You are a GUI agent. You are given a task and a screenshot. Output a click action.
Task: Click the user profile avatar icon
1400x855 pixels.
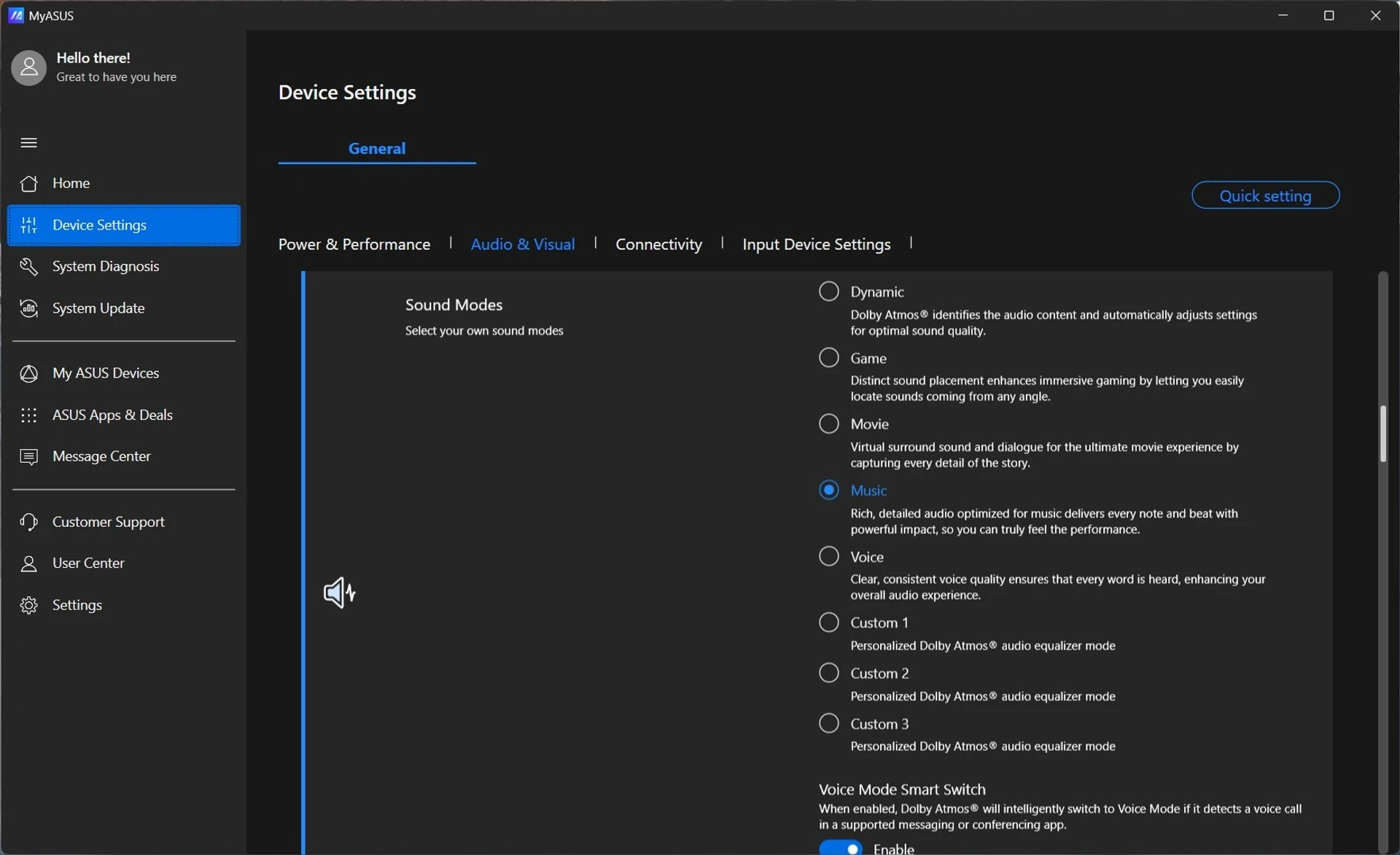28,68
